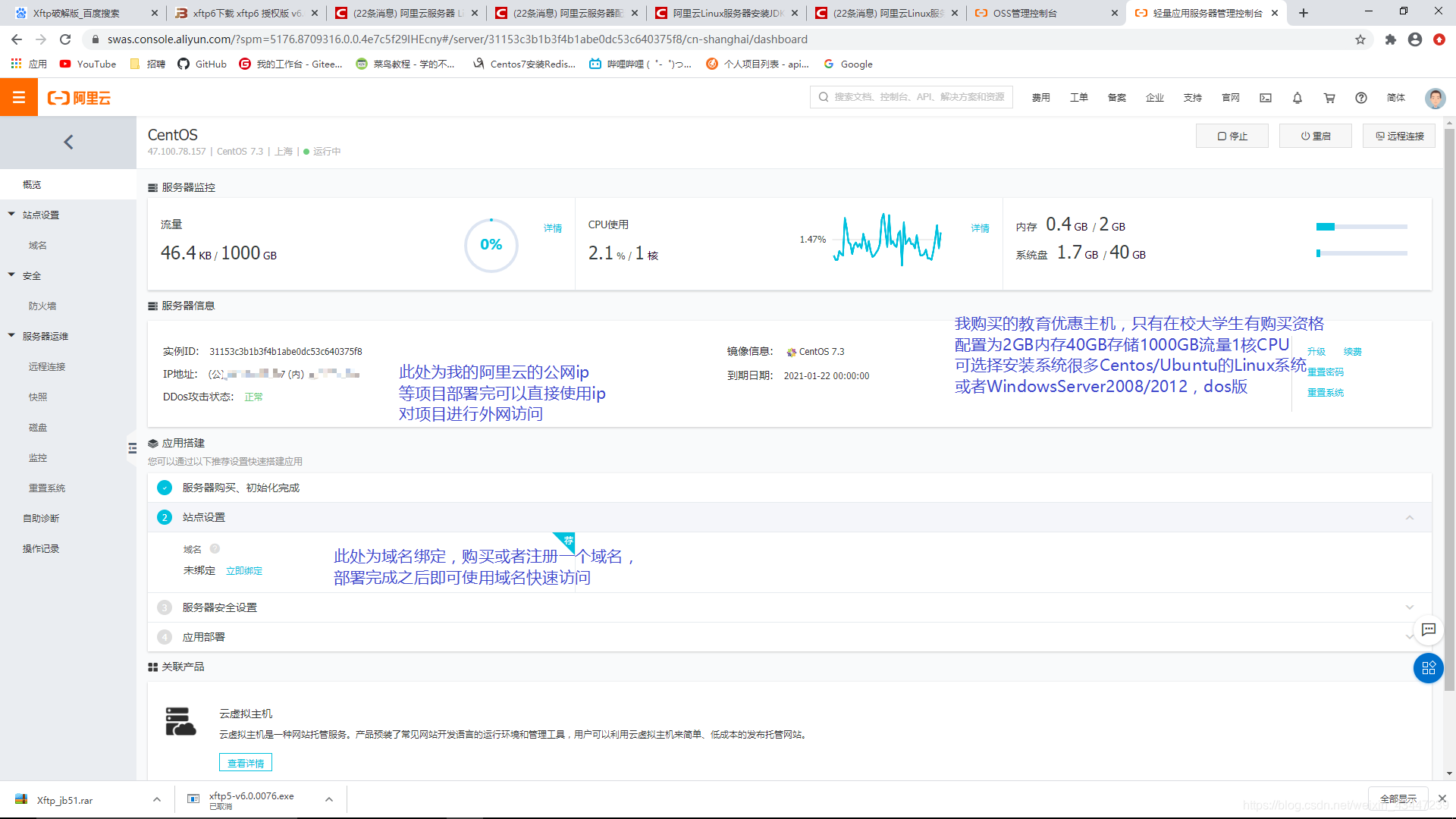
Task: Click the back chevron in sidebar header
Action: (68, 142)
